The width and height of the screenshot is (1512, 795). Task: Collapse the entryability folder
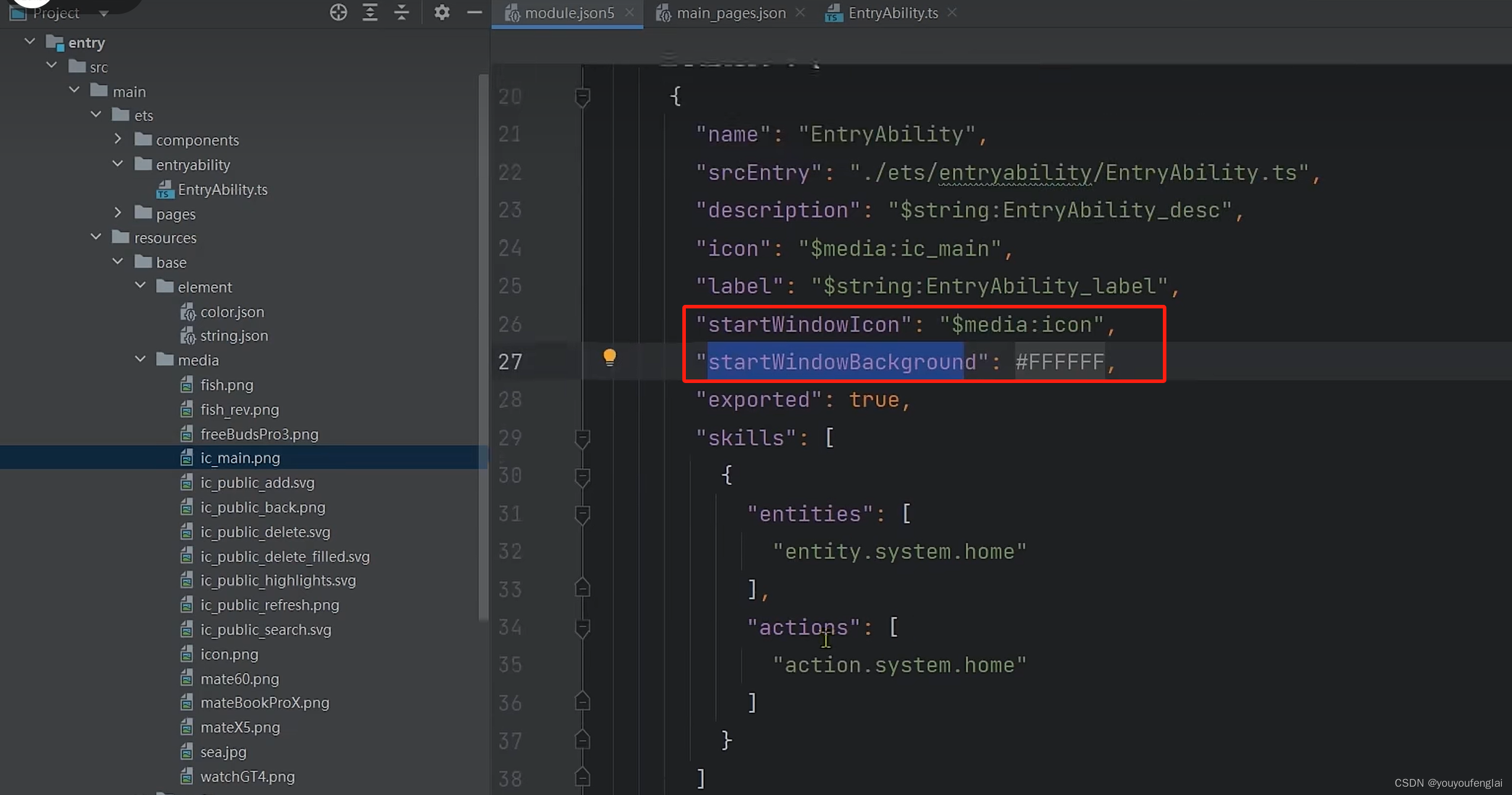click(x=118, y=164)
